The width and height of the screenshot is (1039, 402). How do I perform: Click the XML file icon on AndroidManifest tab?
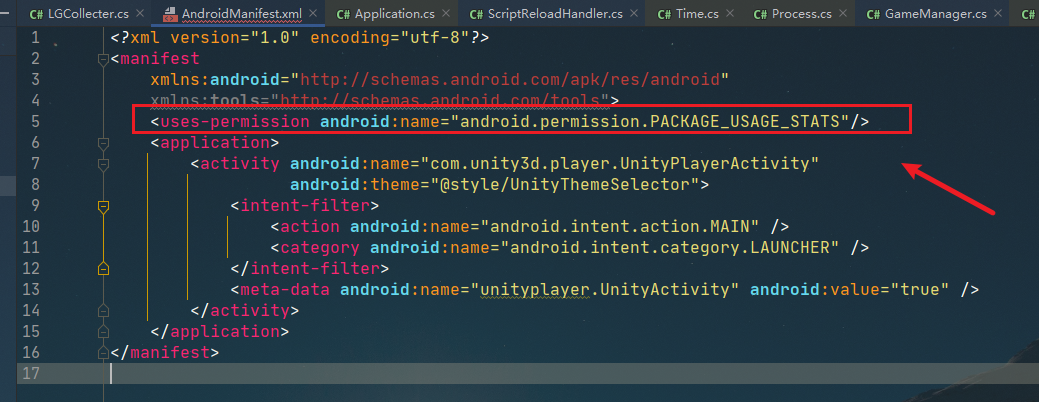pyautogui.click(x=170, y=13)
